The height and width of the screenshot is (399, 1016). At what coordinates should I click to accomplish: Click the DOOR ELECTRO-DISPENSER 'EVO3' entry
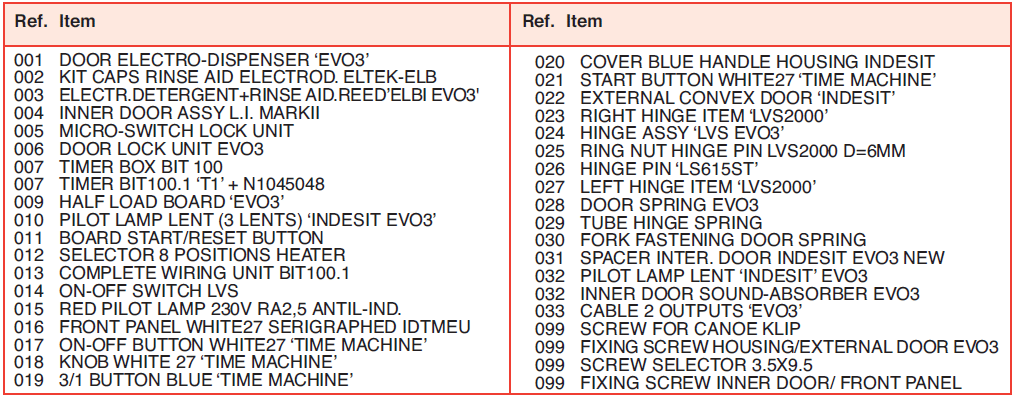(x=196, y=61)
